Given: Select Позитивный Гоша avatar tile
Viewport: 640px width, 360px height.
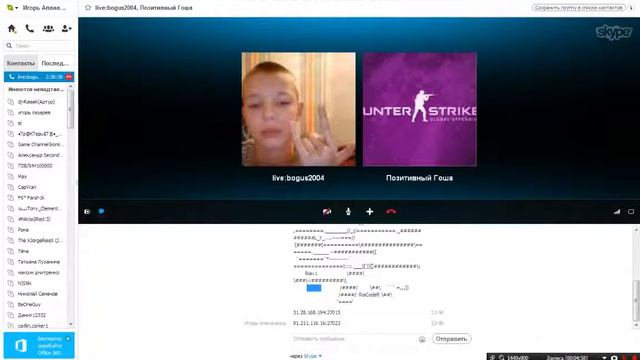Looking at the screenshot, I should tap(420, 109).
